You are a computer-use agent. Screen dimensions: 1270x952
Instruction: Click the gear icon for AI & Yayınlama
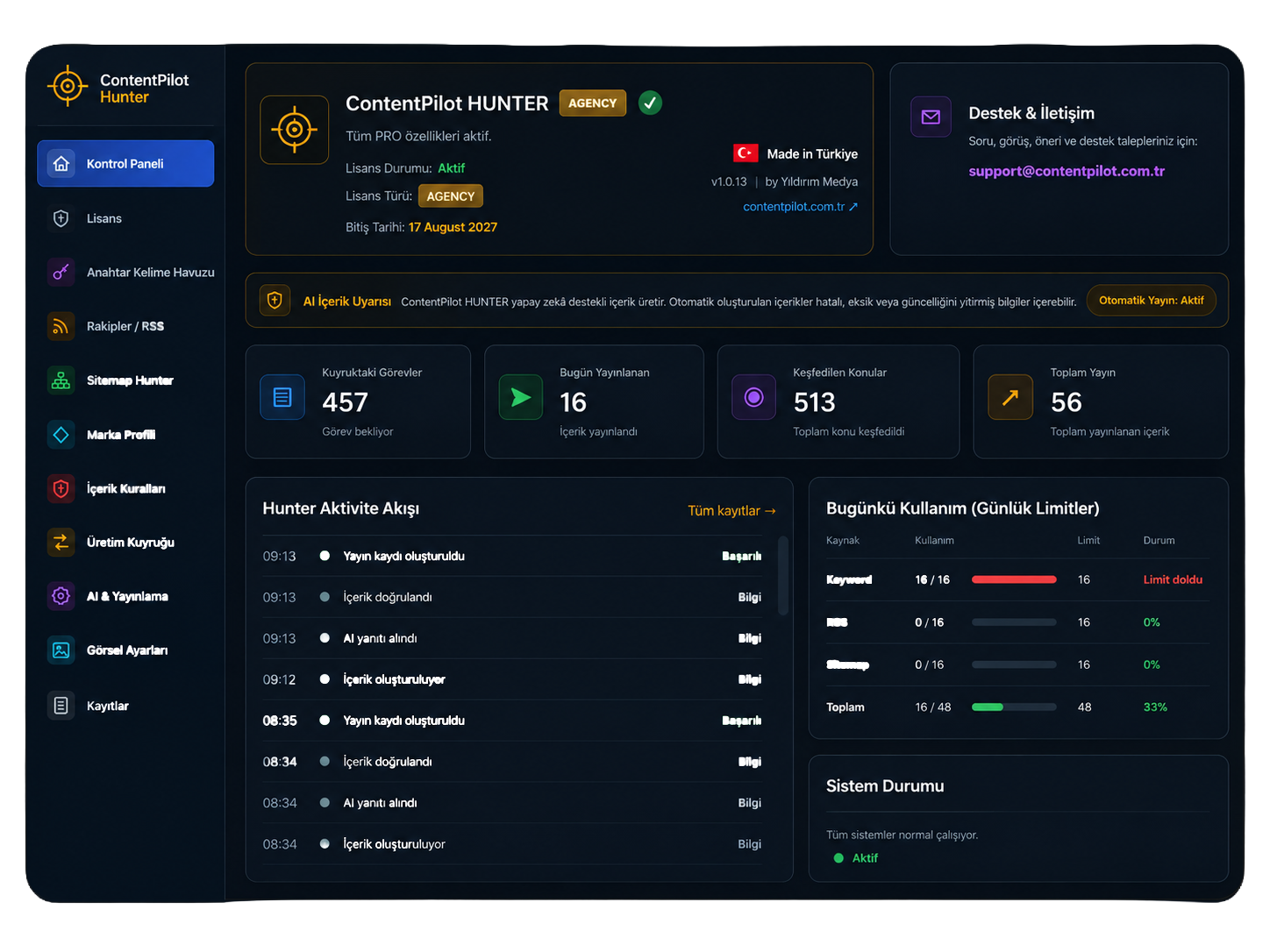point(61,596)
